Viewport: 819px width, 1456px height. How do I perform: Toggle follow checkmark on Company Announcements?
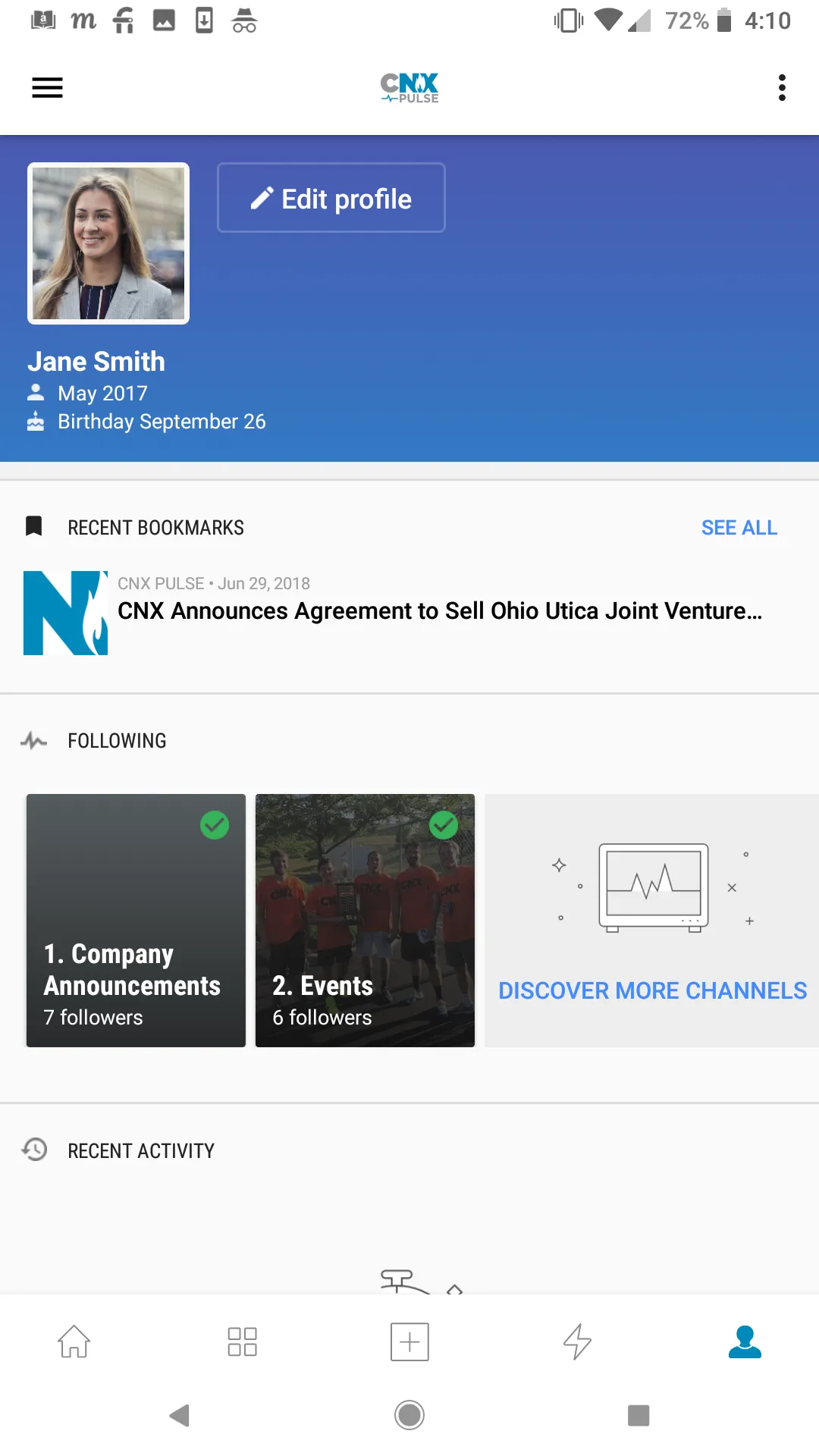tap(215, 825)
